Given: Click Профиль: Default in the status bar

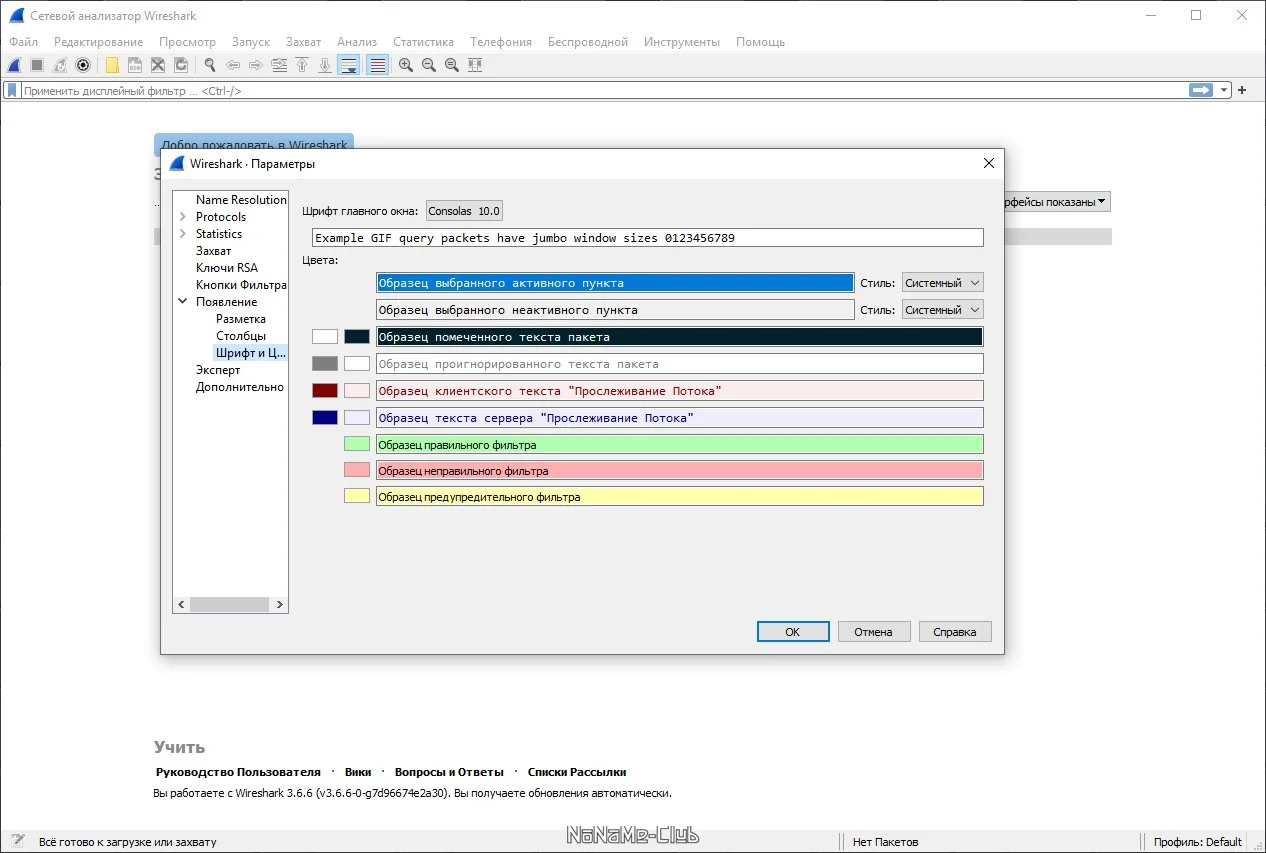Looking at the screenshot, I should 1197,842.
